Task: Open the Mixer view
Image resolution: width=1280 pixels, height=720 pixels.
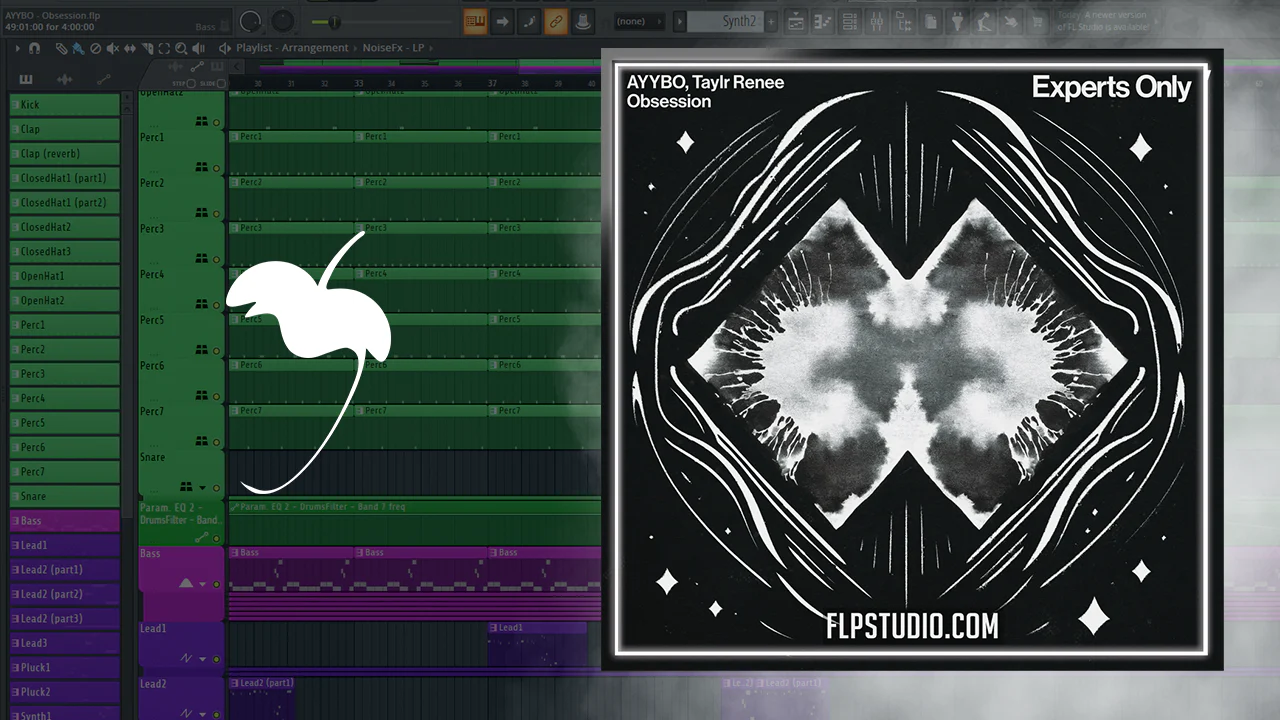Action: coord(876,21)
